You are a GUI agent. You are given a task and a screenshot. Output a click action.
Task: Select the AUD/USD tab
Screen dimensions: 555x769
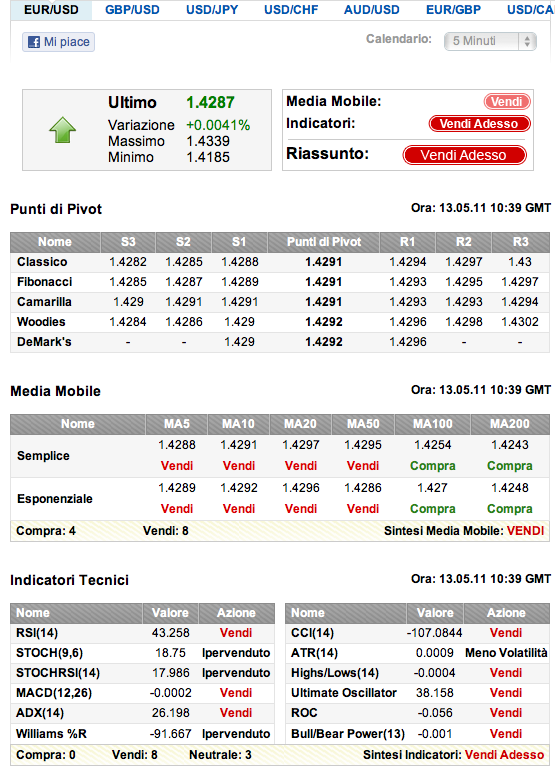[372, 10]
